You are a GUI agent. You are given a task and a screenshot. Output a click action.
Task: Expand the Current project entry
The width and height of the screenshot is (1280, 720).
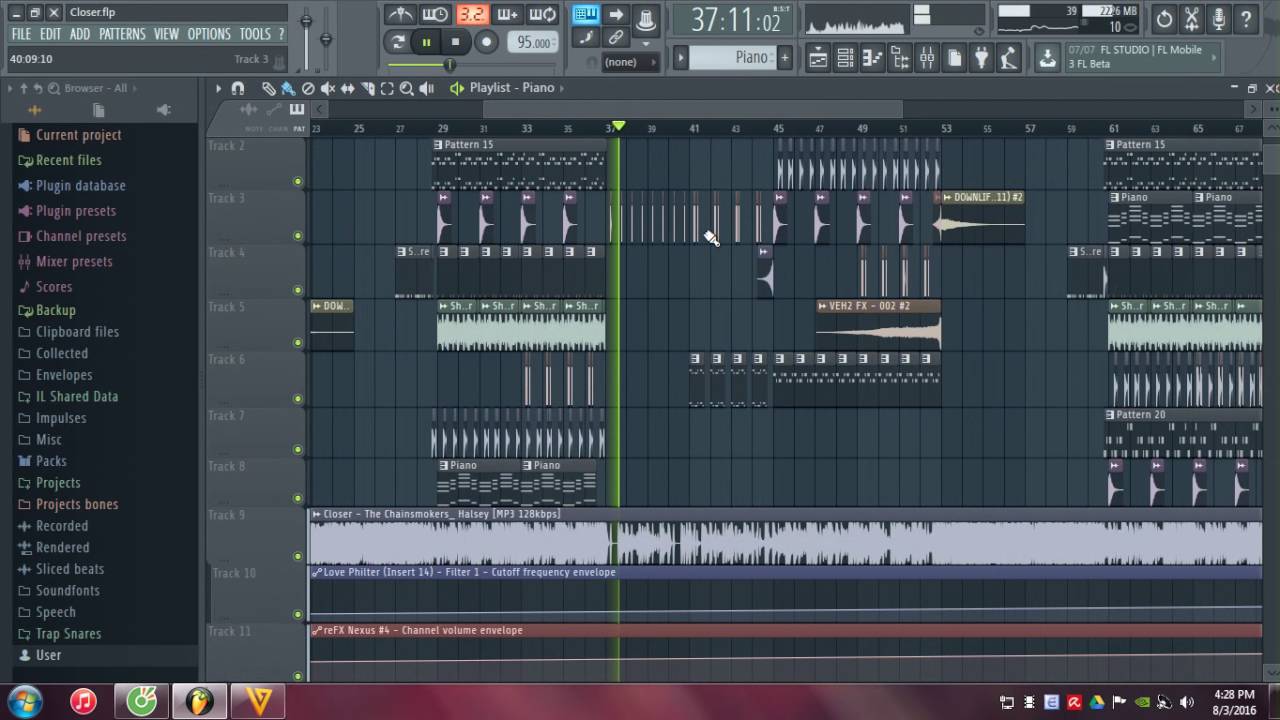click(x=78, y=135)
